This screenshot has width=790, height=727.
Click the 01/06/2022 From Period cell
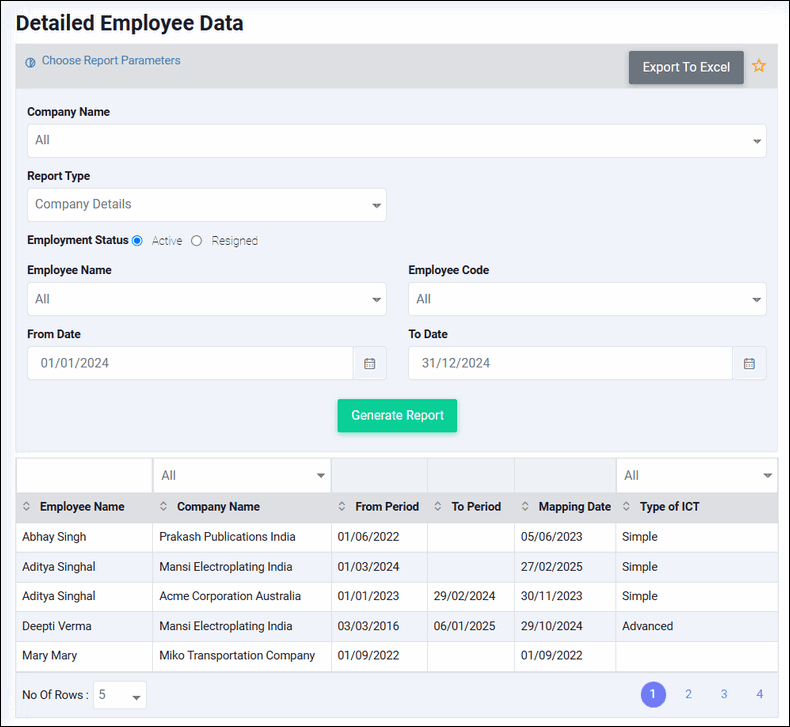pyautogui.click(x=379, y=537)
